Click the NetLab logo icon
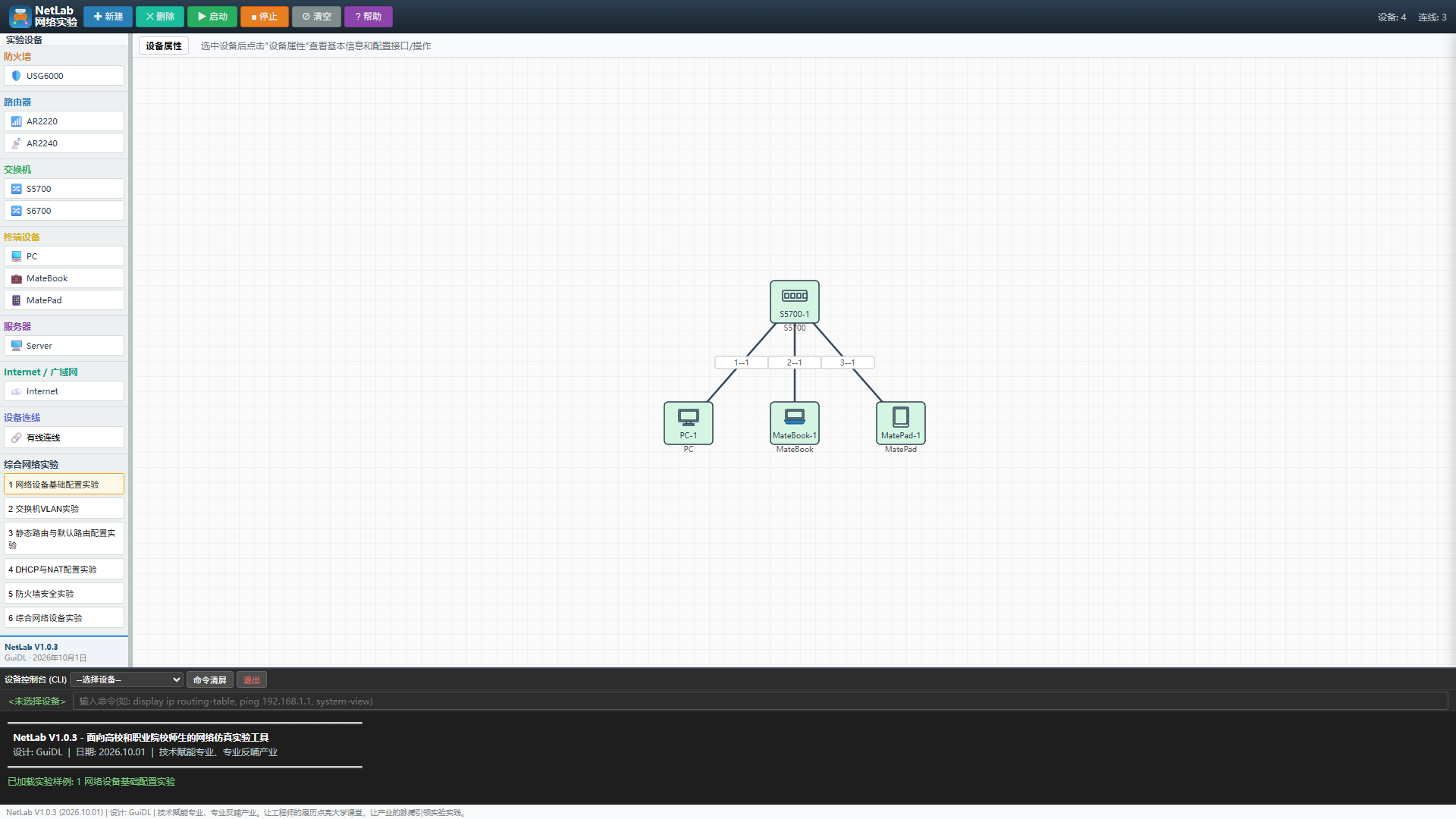The width and height of the screenshot is (1456, 819). tap(20, 16)
